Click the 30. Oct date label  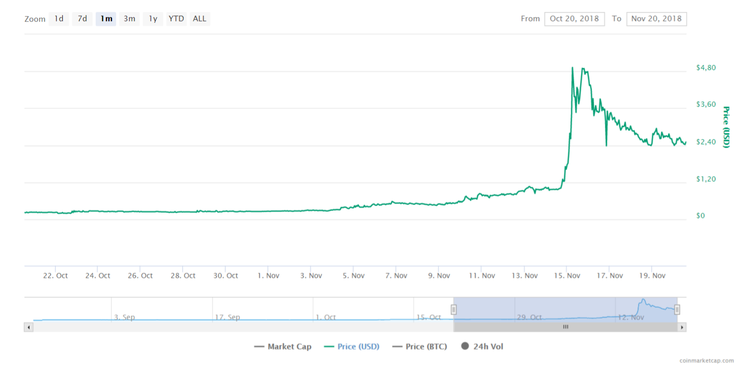coord(225,276)
